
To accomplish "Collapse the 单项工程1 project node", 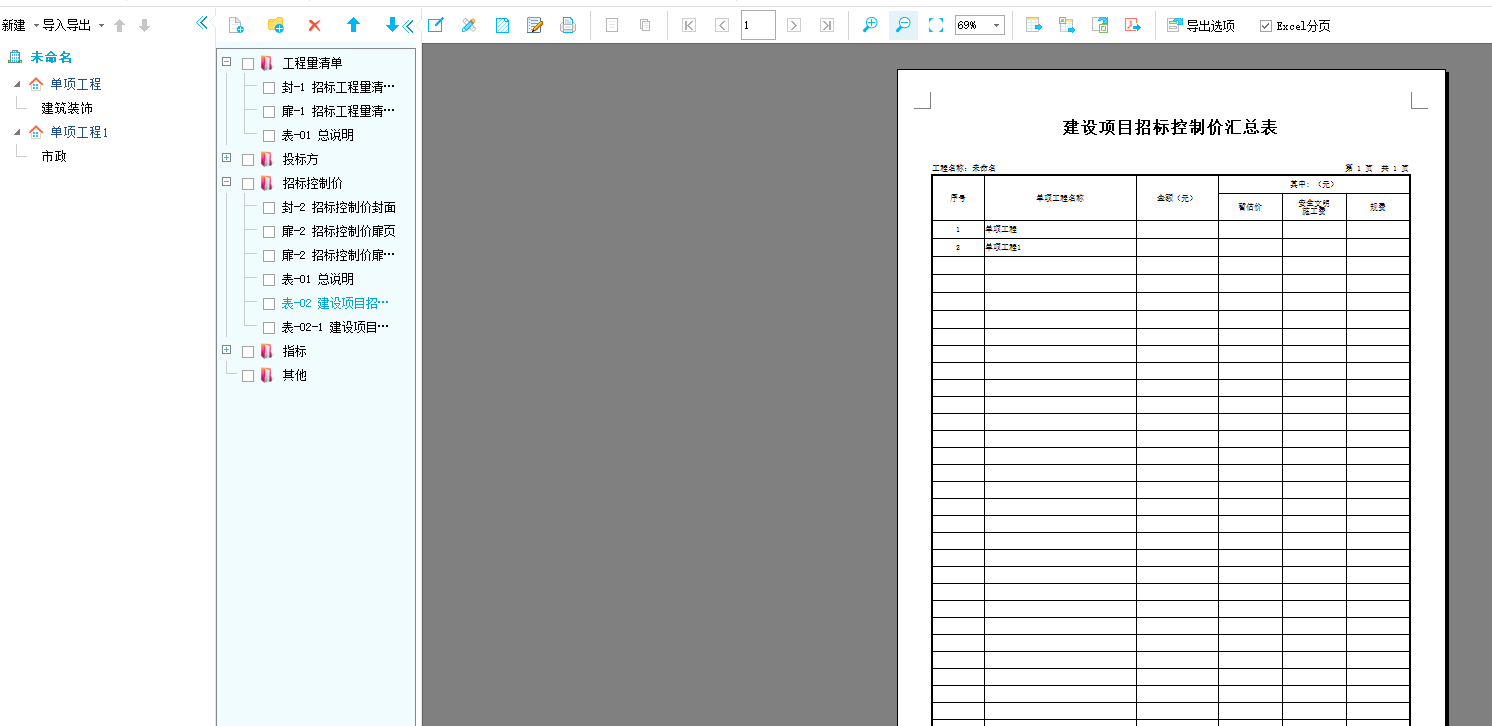I will tap(17, 132).
